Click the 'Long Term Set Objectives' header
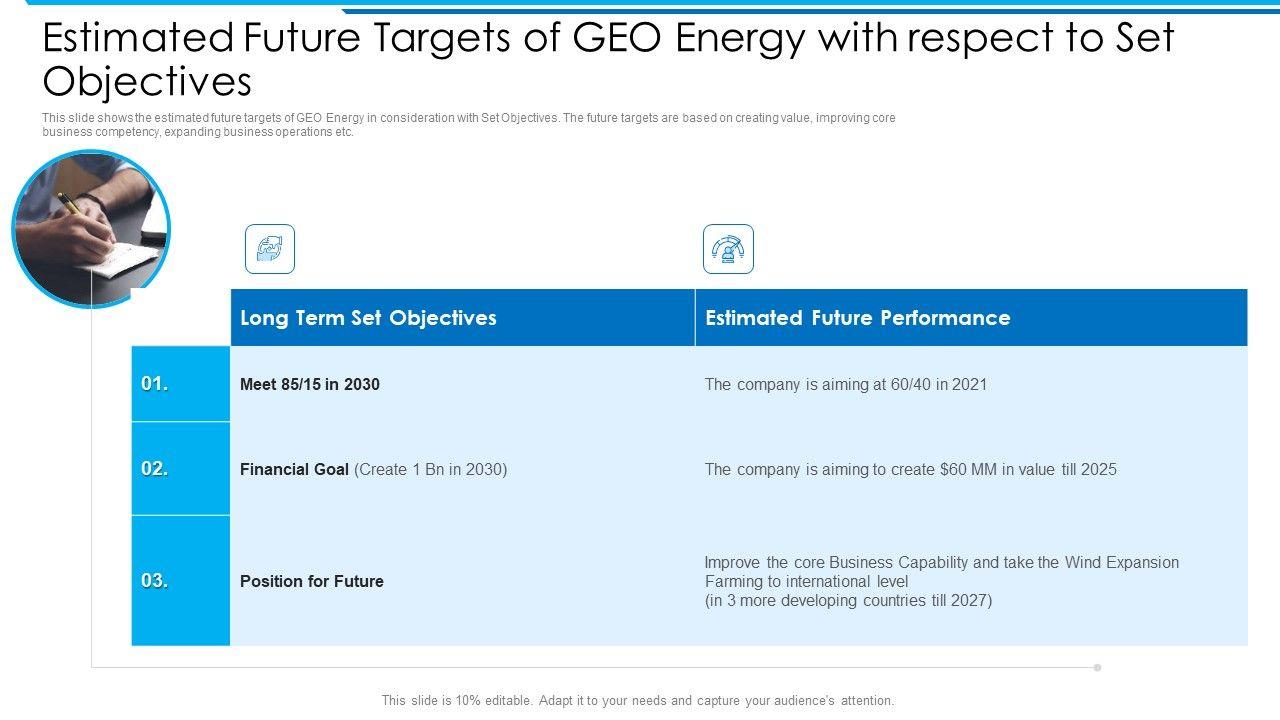This screenshot has height=720, width=1280. click(x=368, y=318)
